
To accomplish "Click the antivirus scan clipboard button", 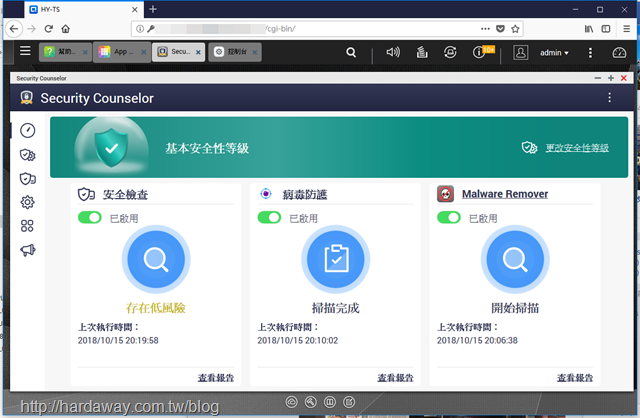I will (336, 259).
